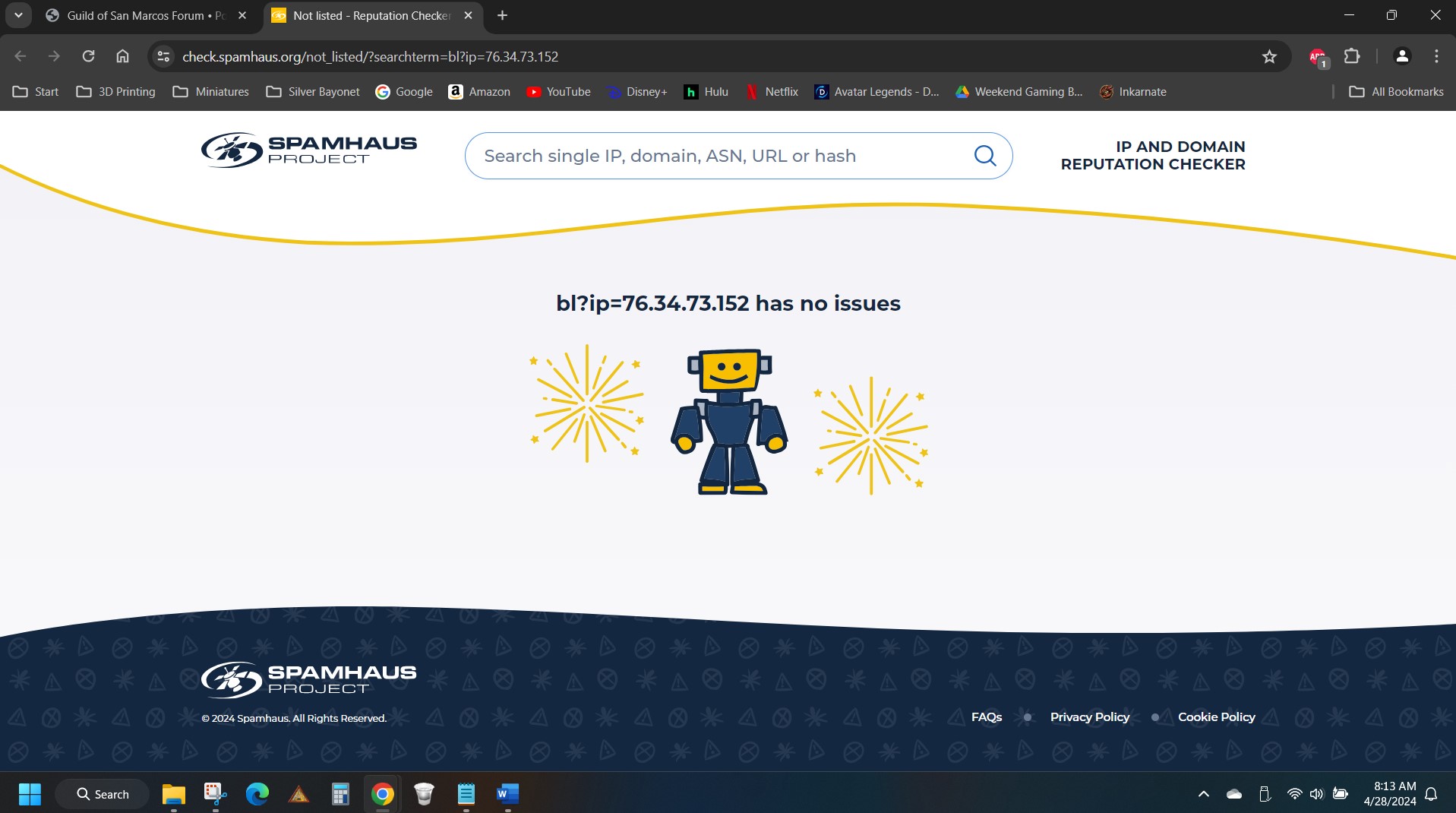1456x813 pixels.
Task: Go to the browser home page icon
Action: 122,56
